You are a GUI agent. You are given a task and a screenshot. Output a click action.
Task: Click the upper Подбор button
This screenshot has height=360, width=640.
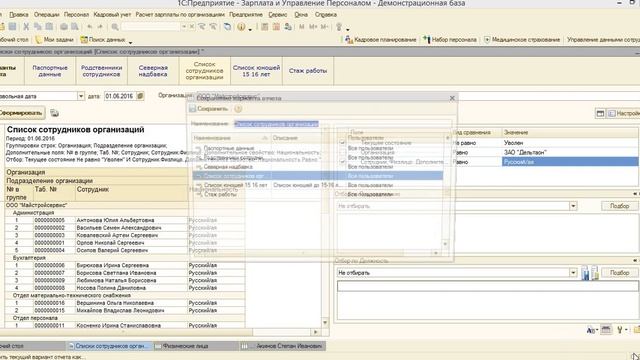click(x=619, y=206)
